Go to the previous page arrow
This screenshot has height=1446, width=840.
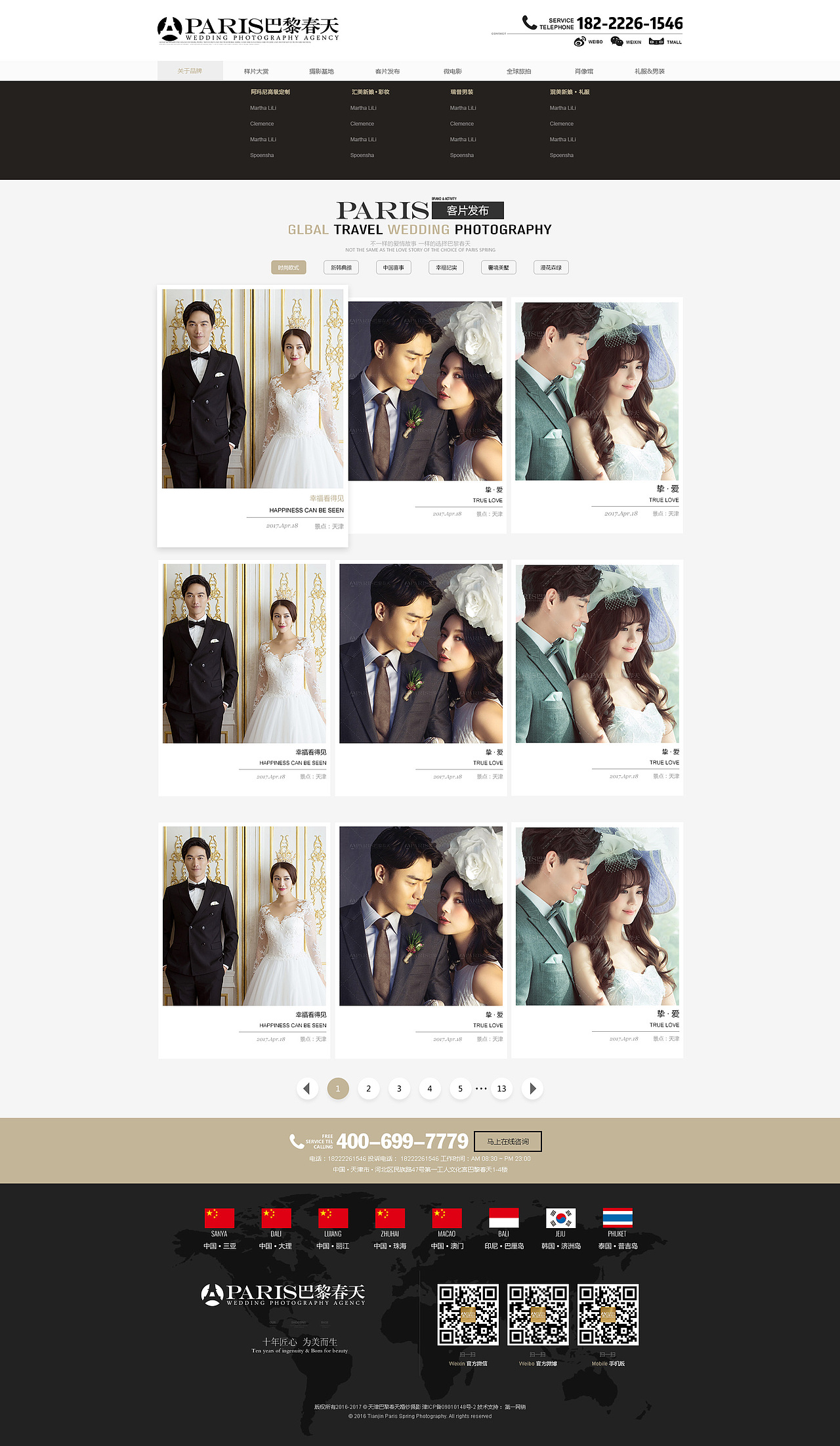tap(307, 1088)
